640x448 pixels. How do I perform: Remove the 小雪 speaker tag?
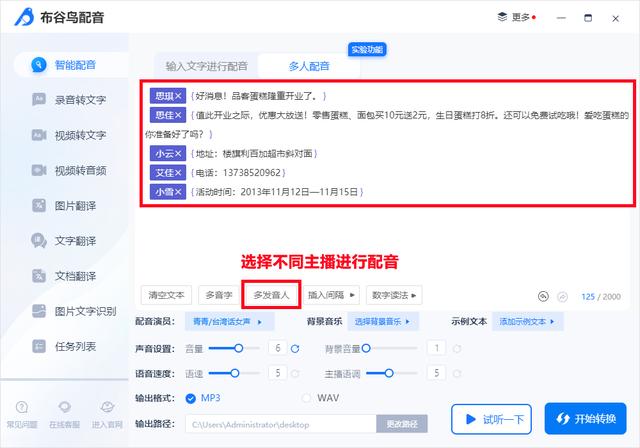[x=178, y=192]
